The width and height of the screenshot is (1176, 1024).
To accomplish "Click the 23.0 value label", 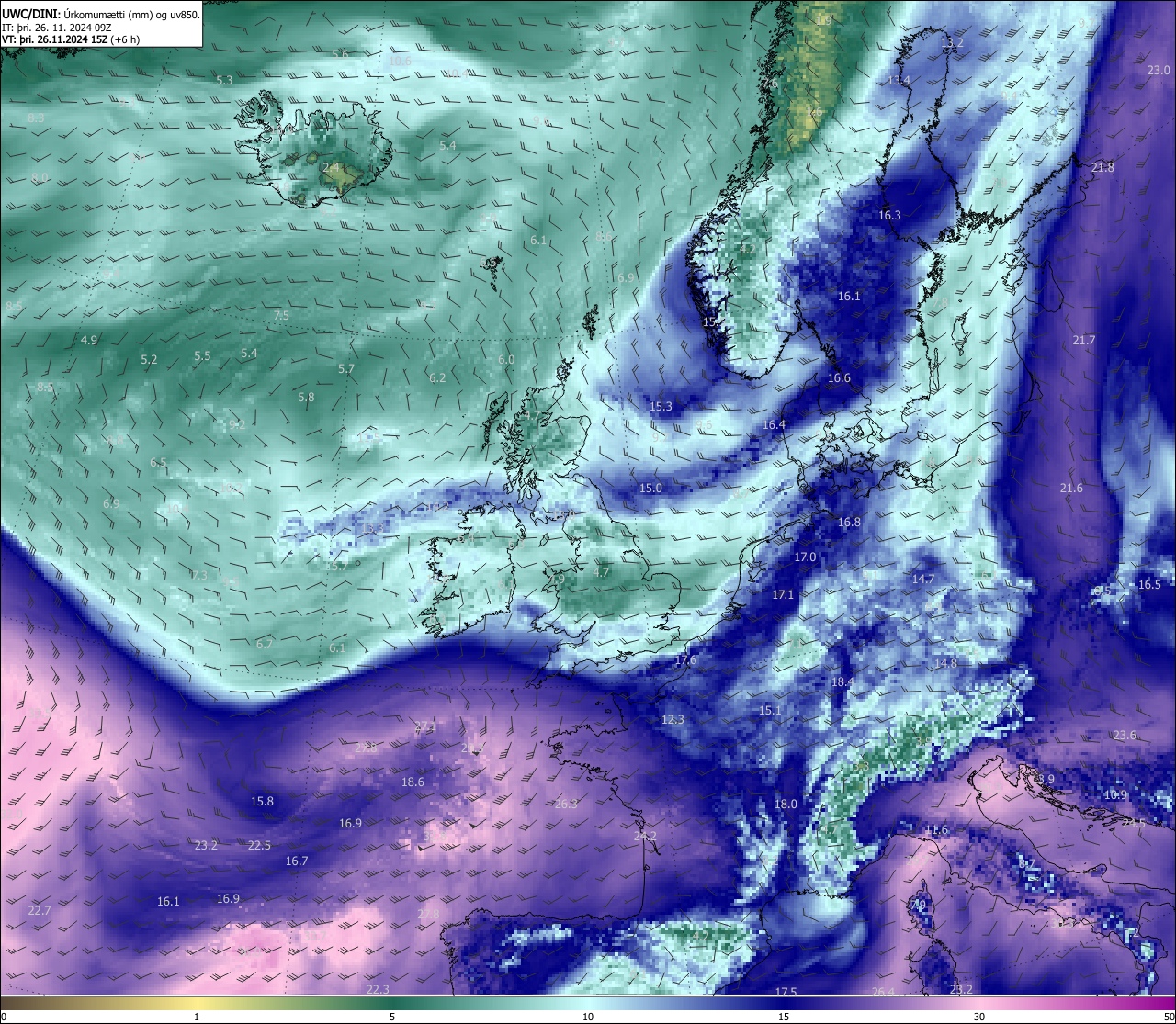I will click(1159, 70).
